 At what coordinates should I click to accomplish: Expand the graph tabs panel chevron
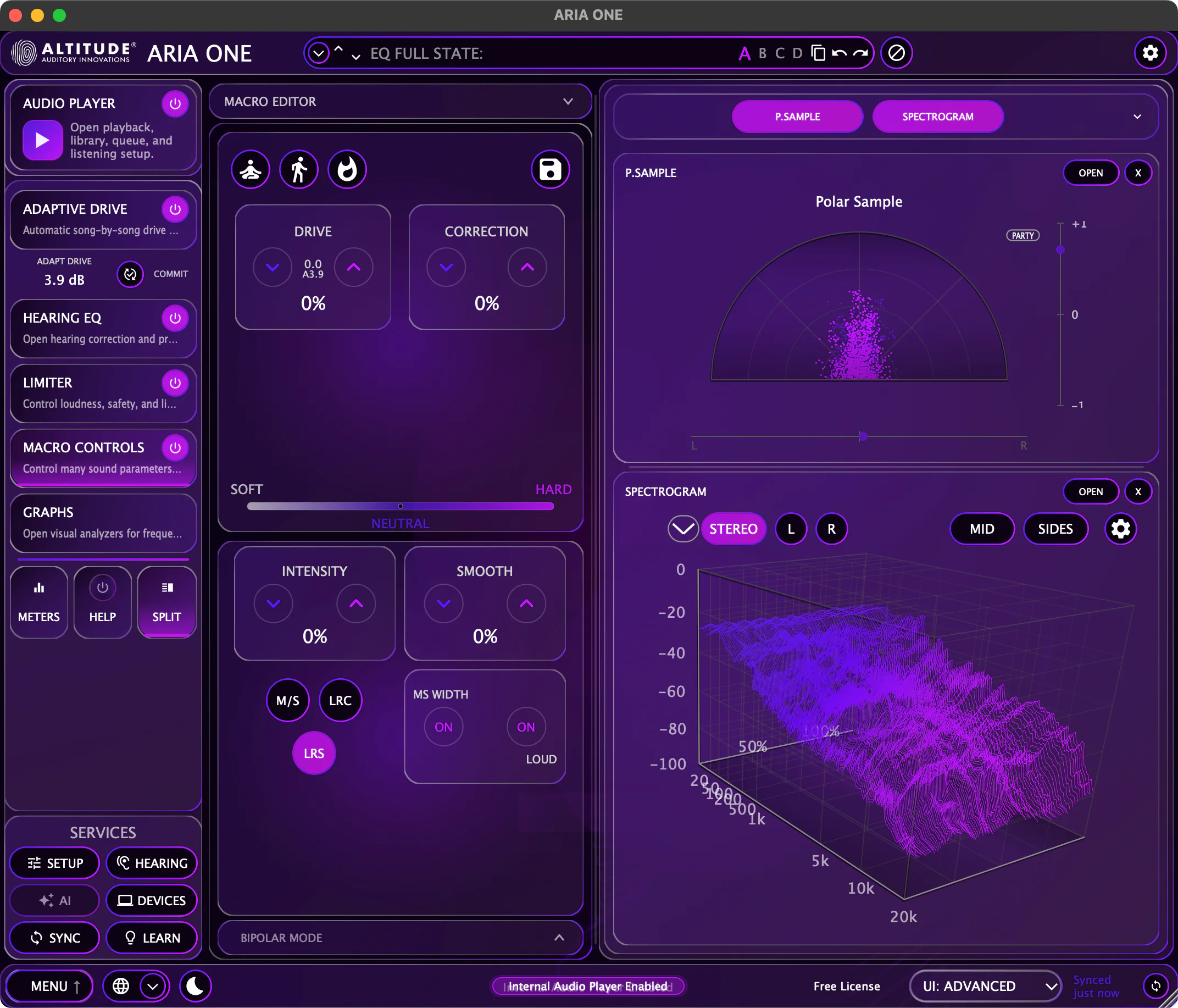click(x=1137, y=117)
